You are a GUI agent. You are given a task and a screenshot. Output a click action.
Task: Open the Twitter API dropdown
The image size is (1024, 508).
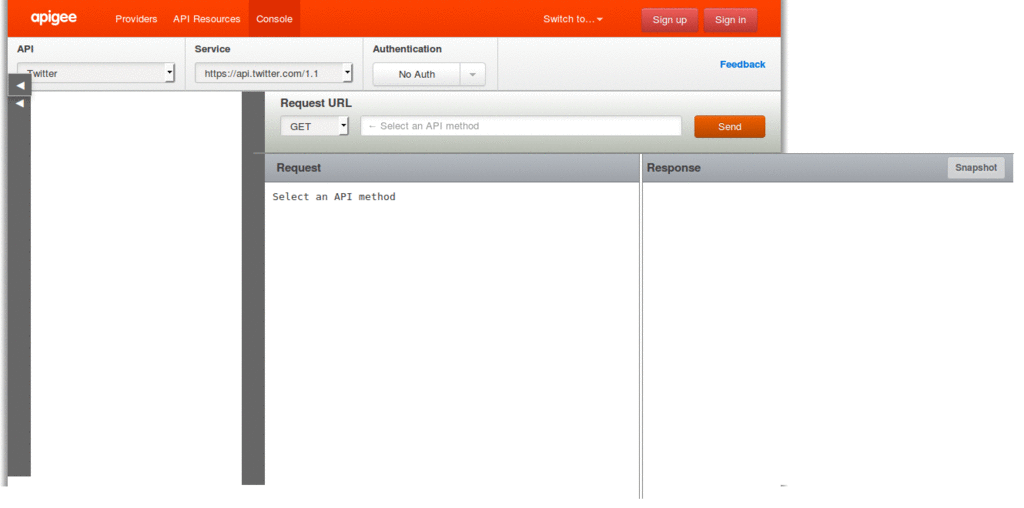click(96, 73)
